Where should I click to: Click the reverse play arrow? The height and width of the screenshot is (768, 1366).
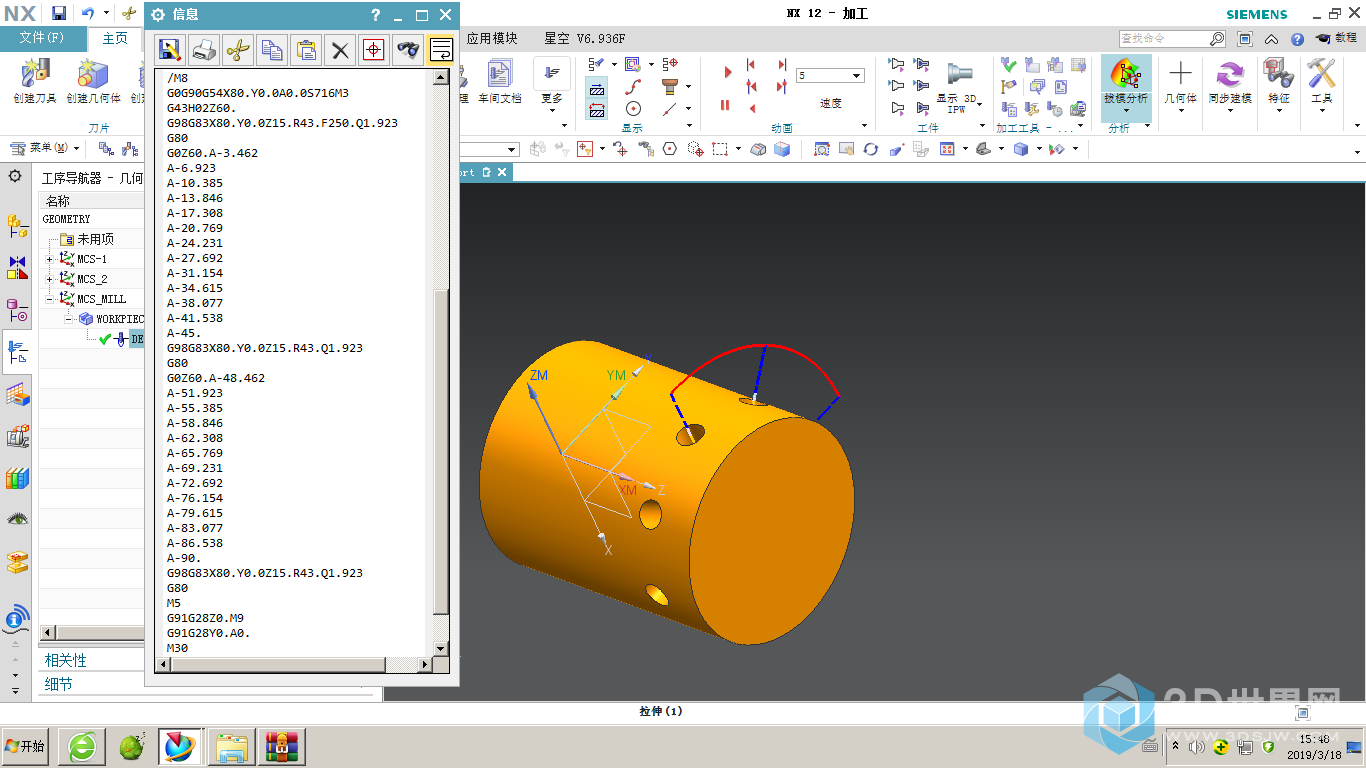pos(752,108)
